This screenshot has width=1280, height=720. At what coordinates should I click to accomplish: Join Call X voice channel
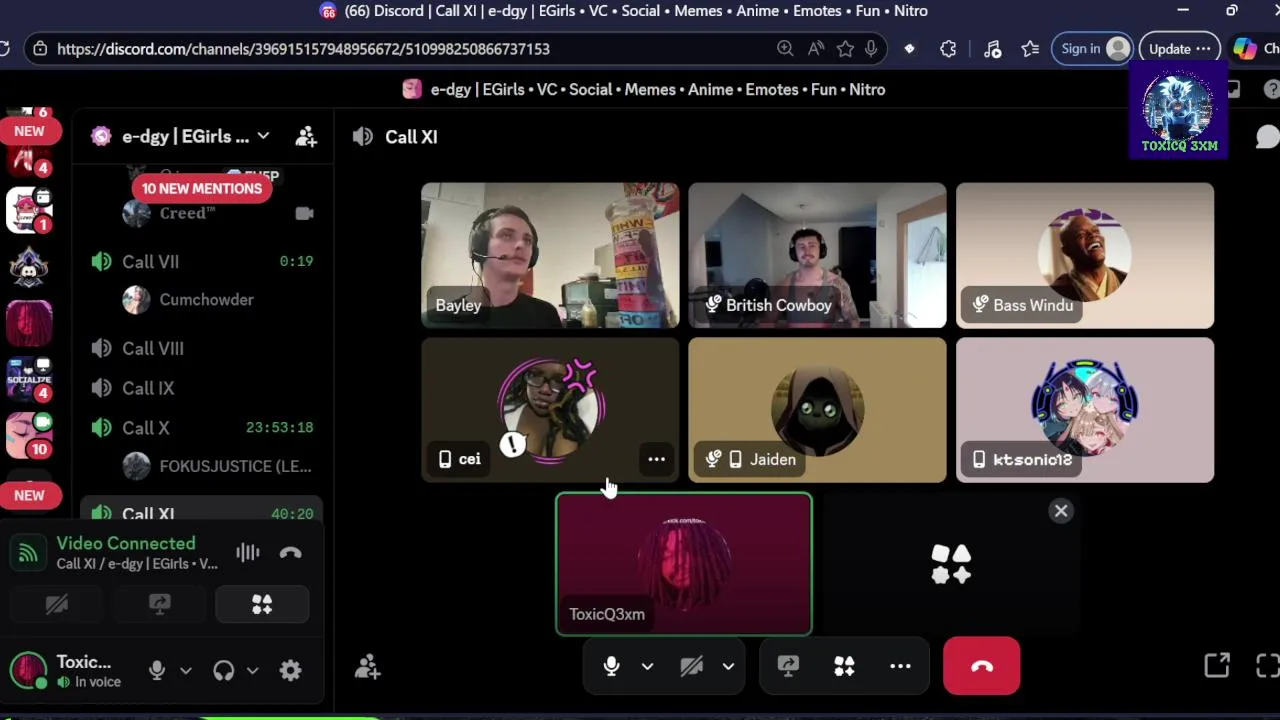coord(201,427)
